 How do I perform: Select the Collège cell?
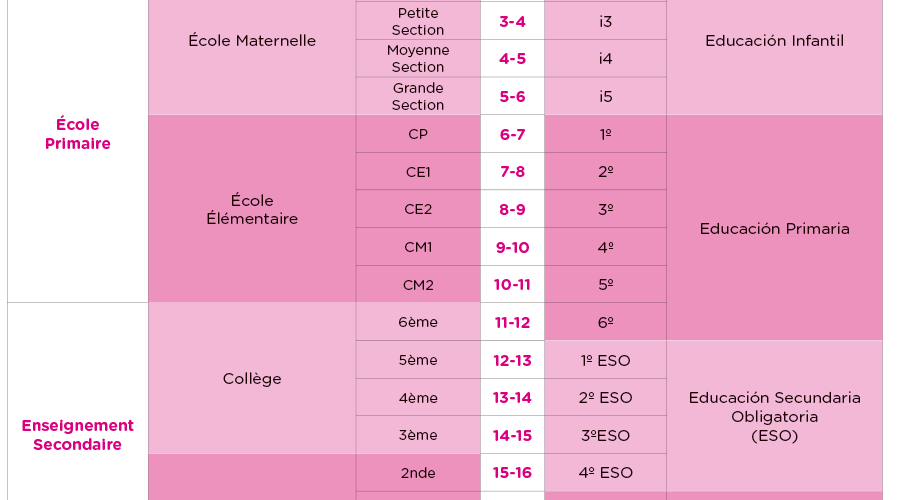[252, 379]
